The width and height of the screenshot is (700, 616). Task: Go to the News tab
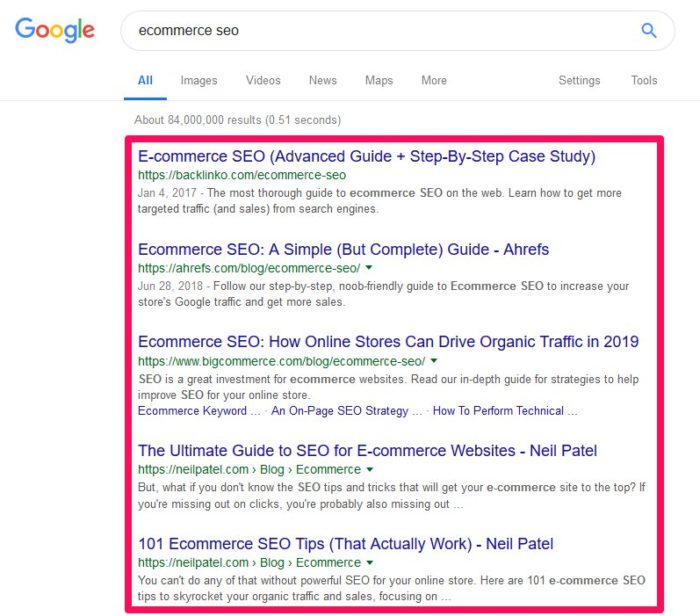[323, 80]
